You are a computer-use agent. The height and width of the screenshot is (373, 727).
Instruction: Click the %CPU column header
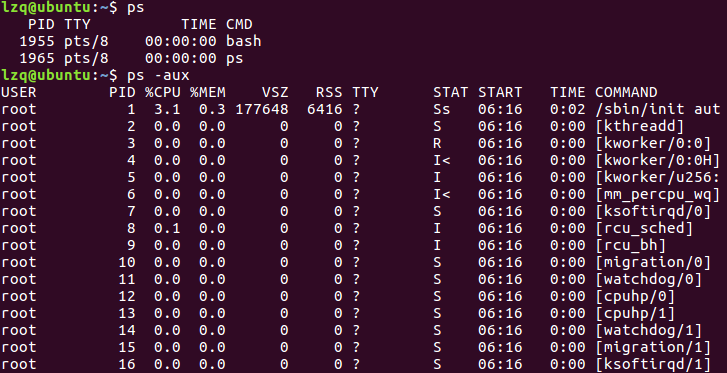(162, 92)
